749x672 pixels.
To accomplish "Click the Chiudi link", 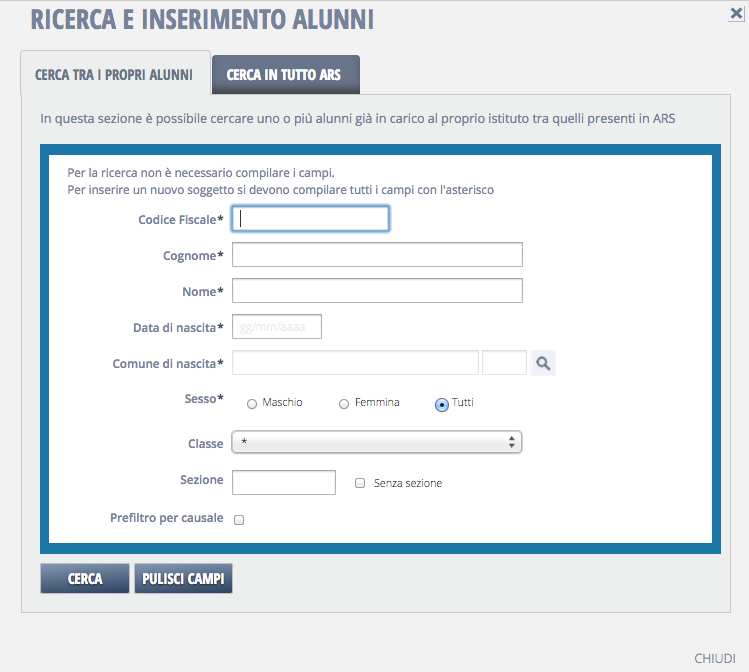I will coord(715,658).
